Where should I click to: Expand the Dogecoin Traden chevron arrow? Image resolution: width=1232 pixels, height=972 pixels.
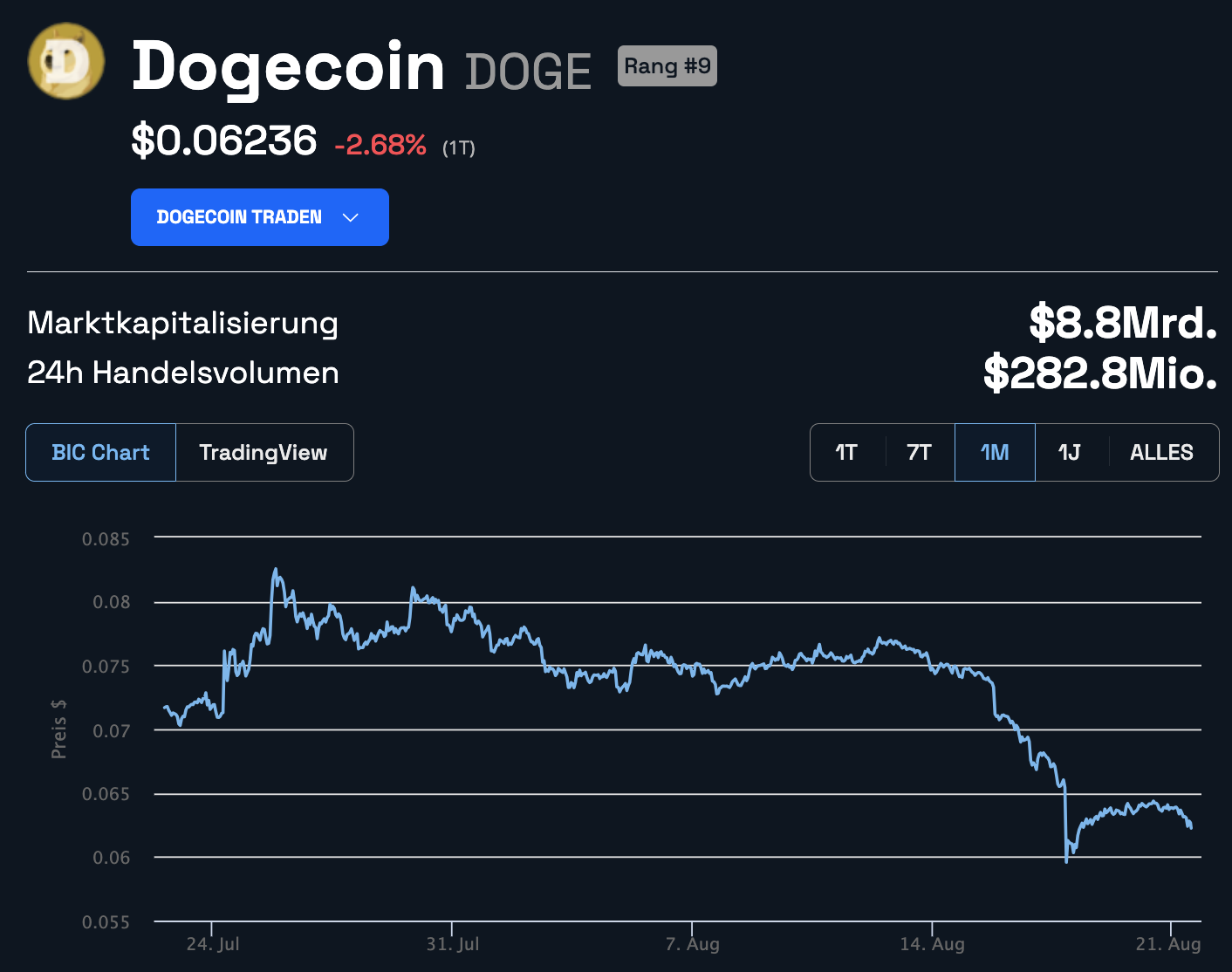click(x=351, y=217)
